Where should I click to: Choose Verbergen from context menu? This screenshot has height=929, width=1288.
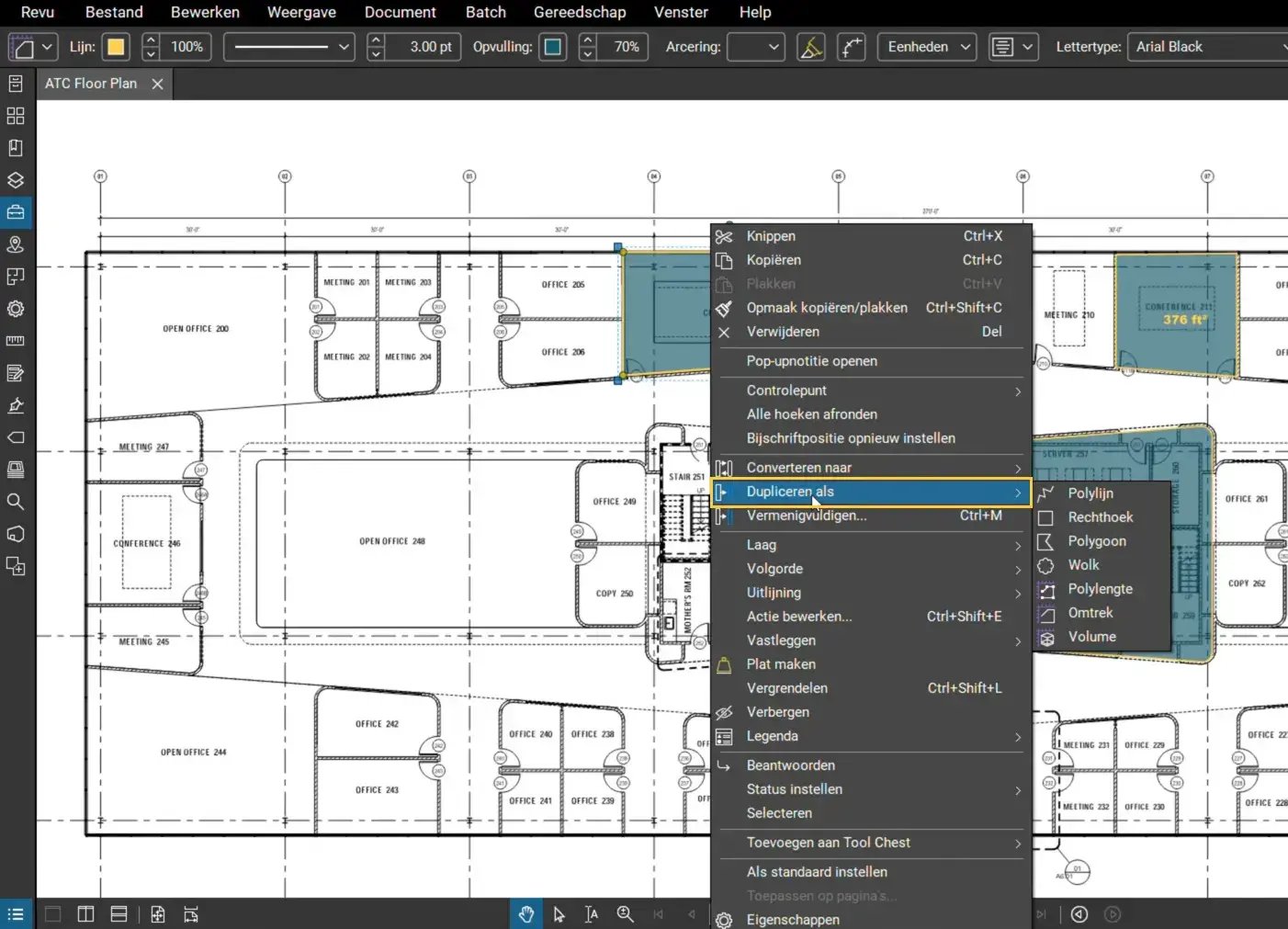(871, 712)
